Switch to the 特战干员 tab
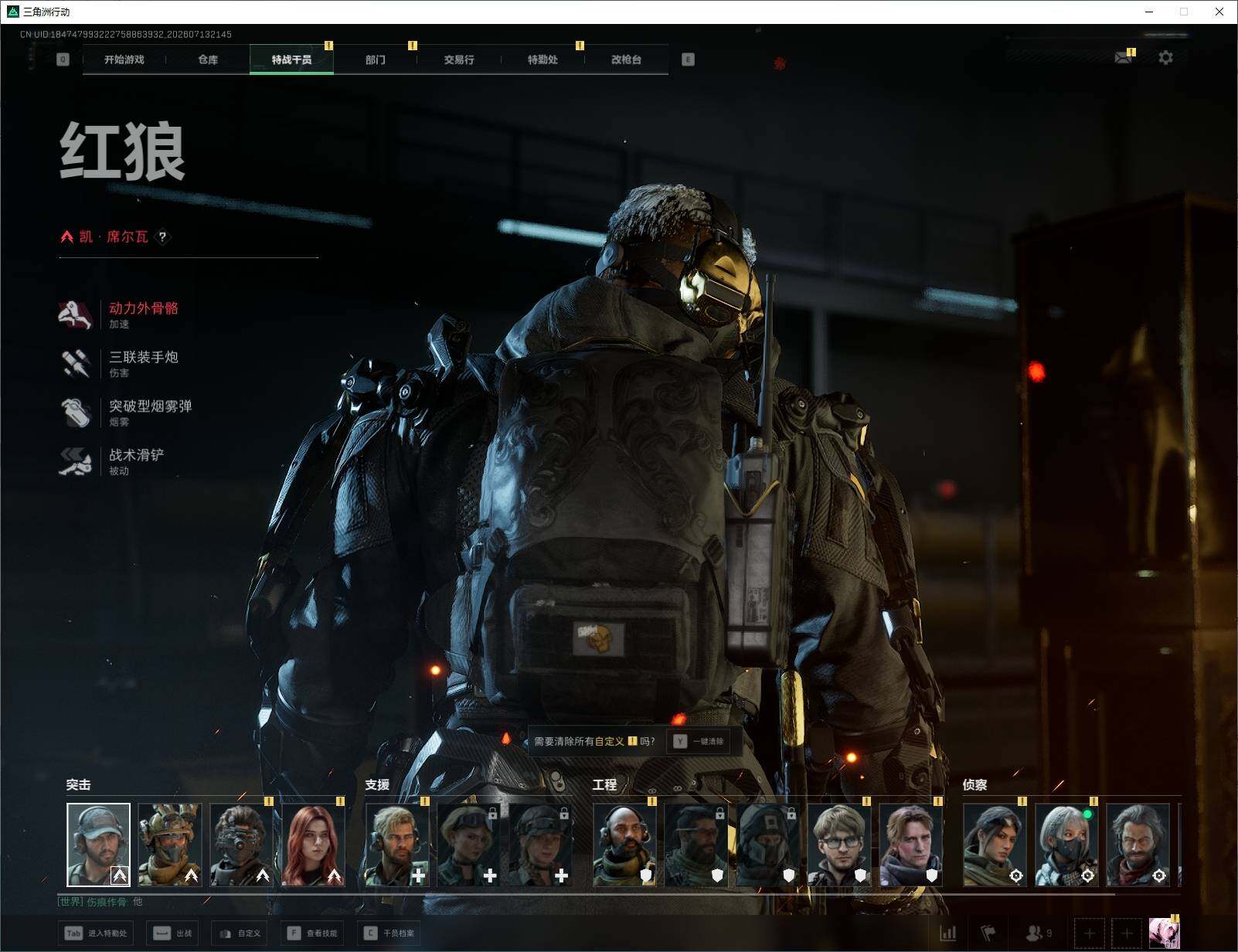This screenshot has width=1238, height=952. 291,59
